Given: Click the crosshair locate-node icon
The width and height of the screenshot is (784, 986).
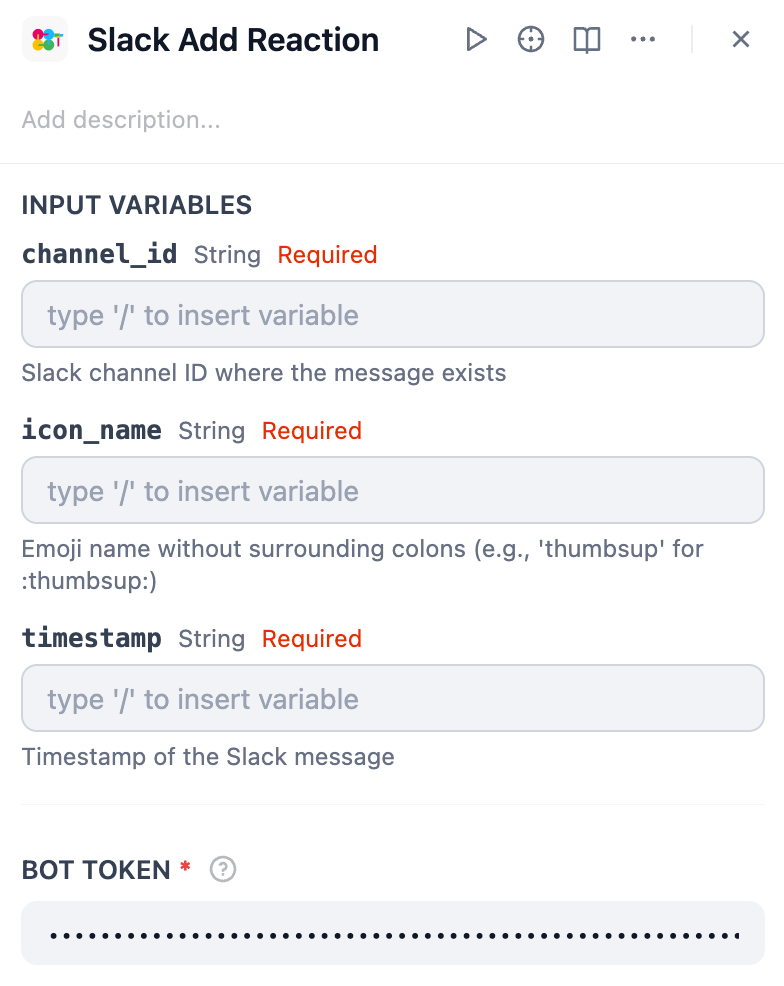Looking at the screenshot, I should 531,40.
